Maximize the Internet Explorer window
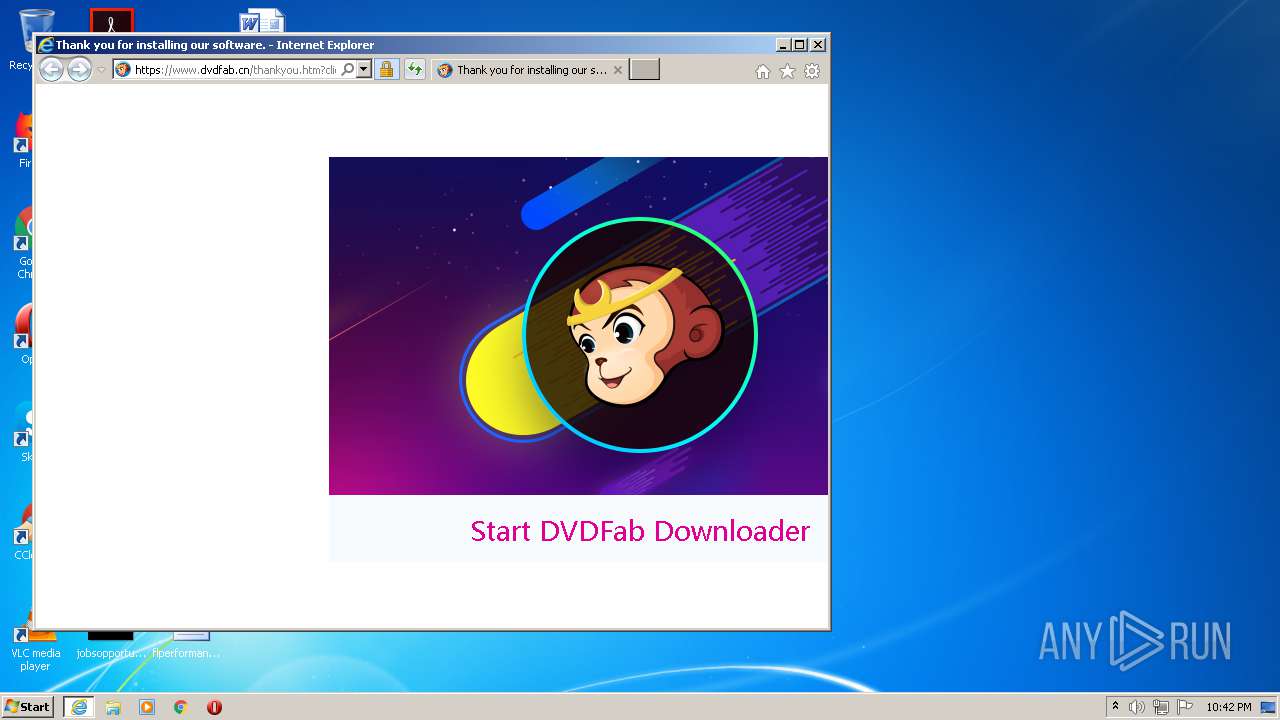The height and width of the screenshot is (720, 1280). [x=800, y=45]
